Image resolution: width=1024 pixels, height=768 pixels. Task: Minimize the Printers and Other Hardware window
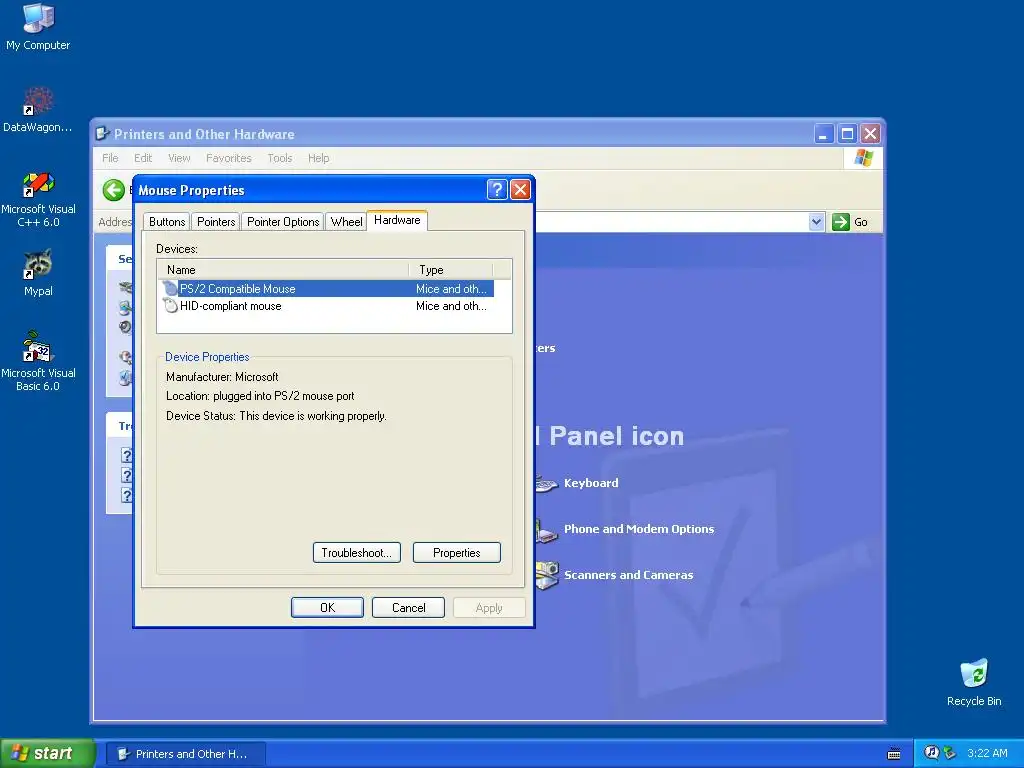(x=824, y=134)
